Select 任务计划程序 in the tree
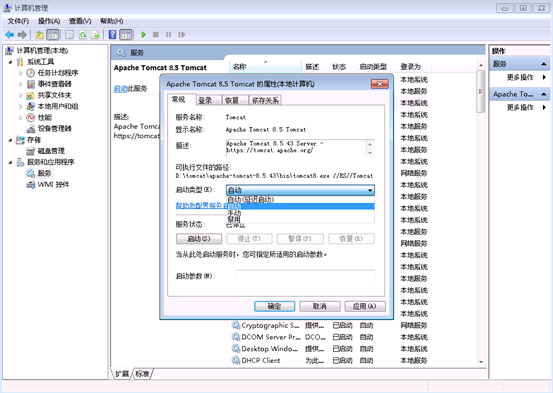553x393 pixels. 58,73
